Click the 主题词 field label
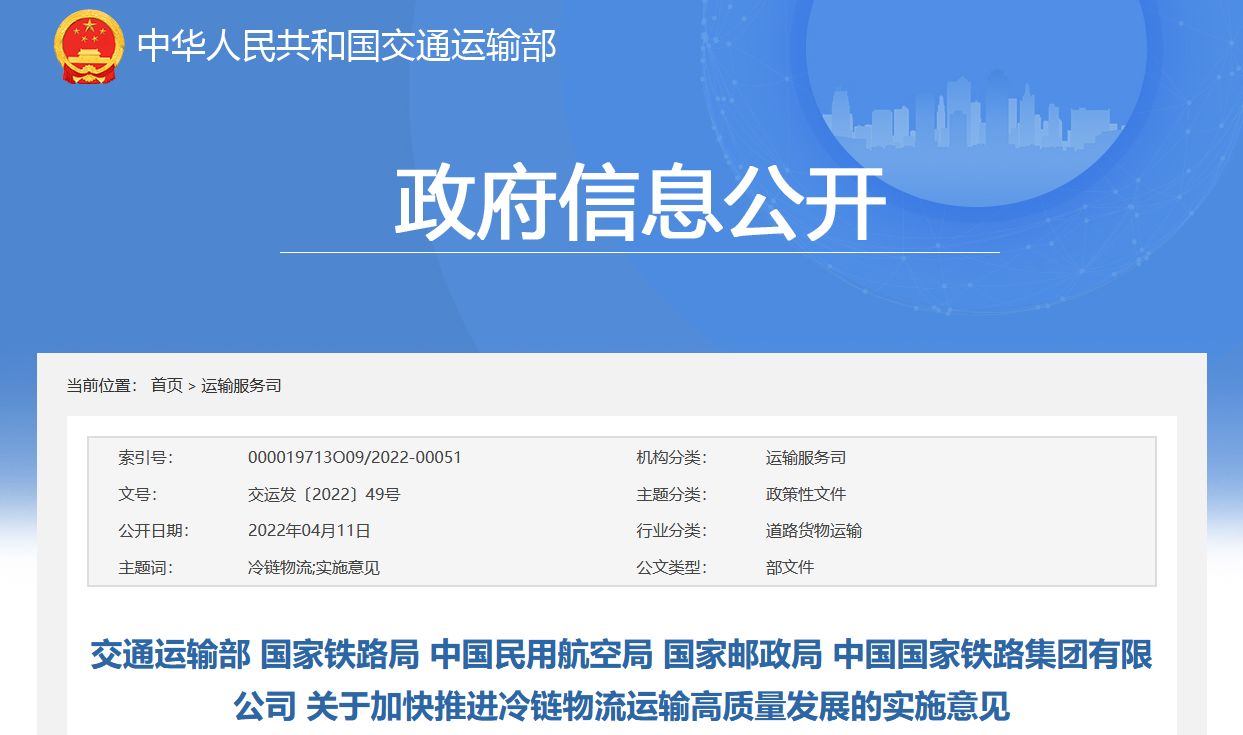Image resolution: width=1243 pixels, height=735 pixels. (x=145, y=567)
